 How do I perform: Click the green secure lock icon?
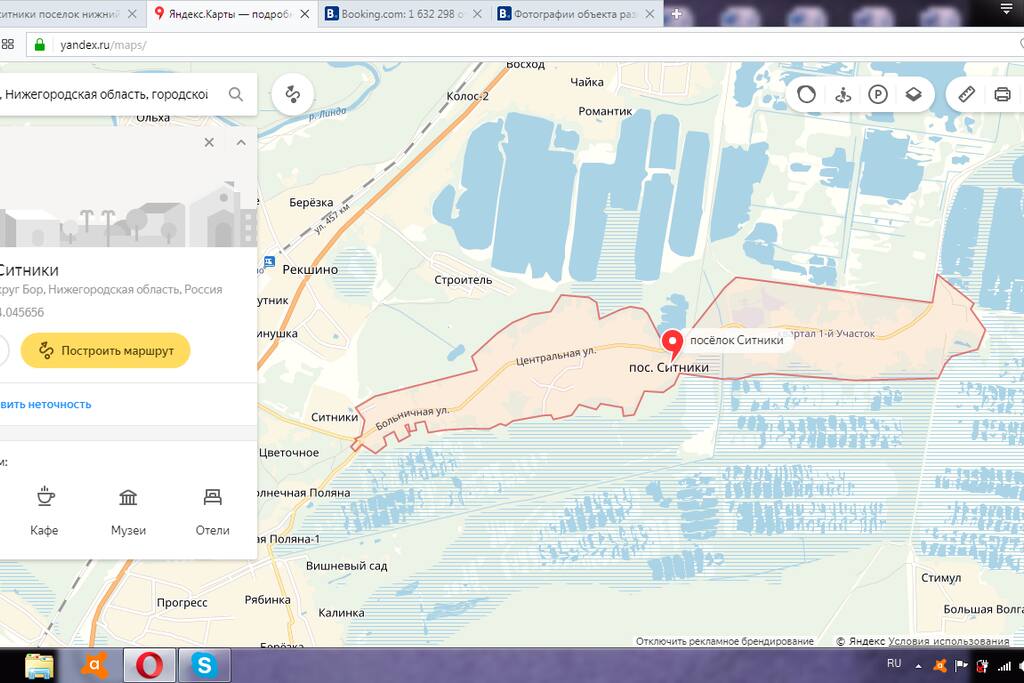click(x=40, y=44)
